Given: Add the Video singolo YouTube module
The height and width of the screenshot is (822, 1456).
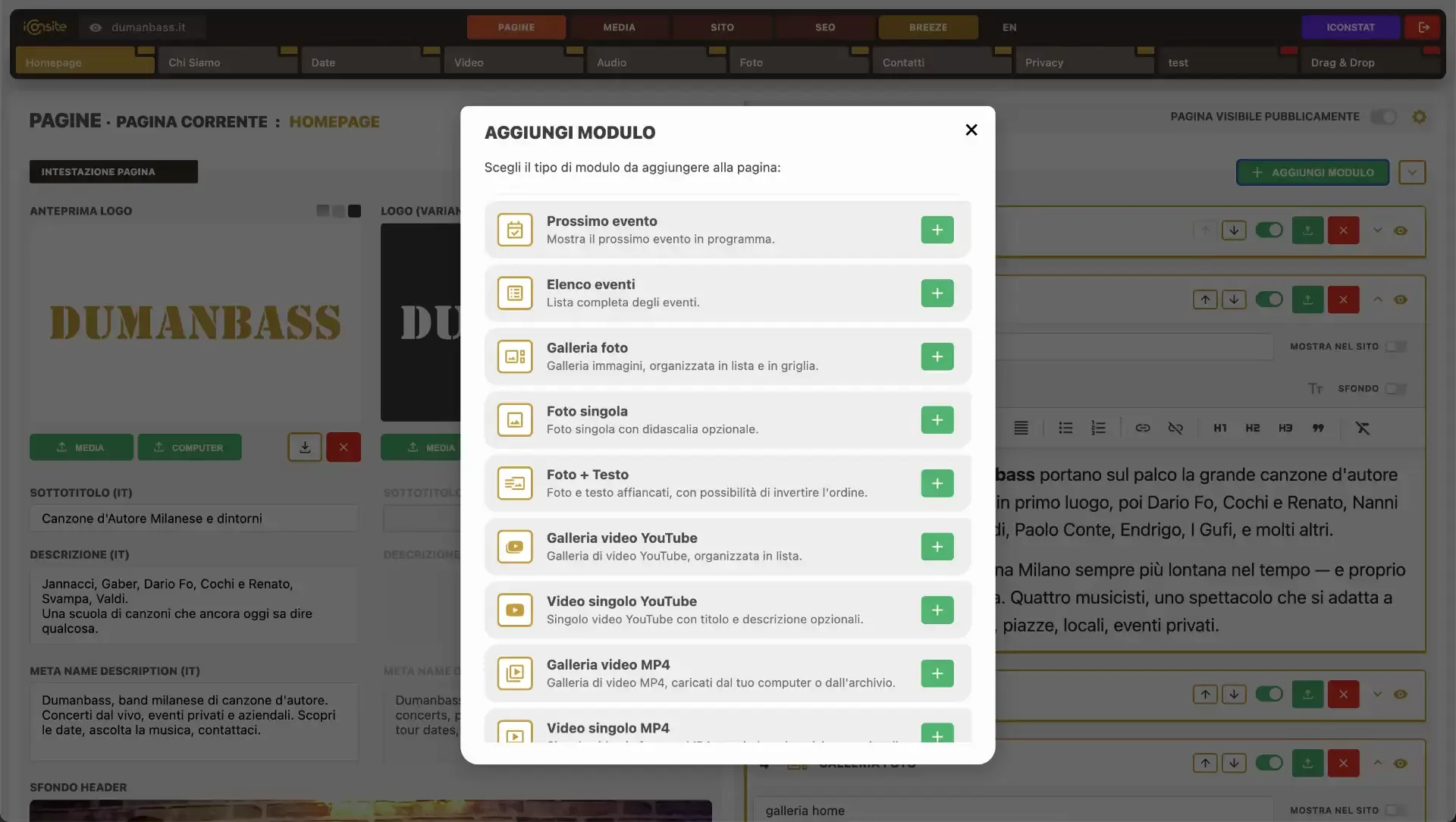Looking at the screenshot, I should point(937,610).
